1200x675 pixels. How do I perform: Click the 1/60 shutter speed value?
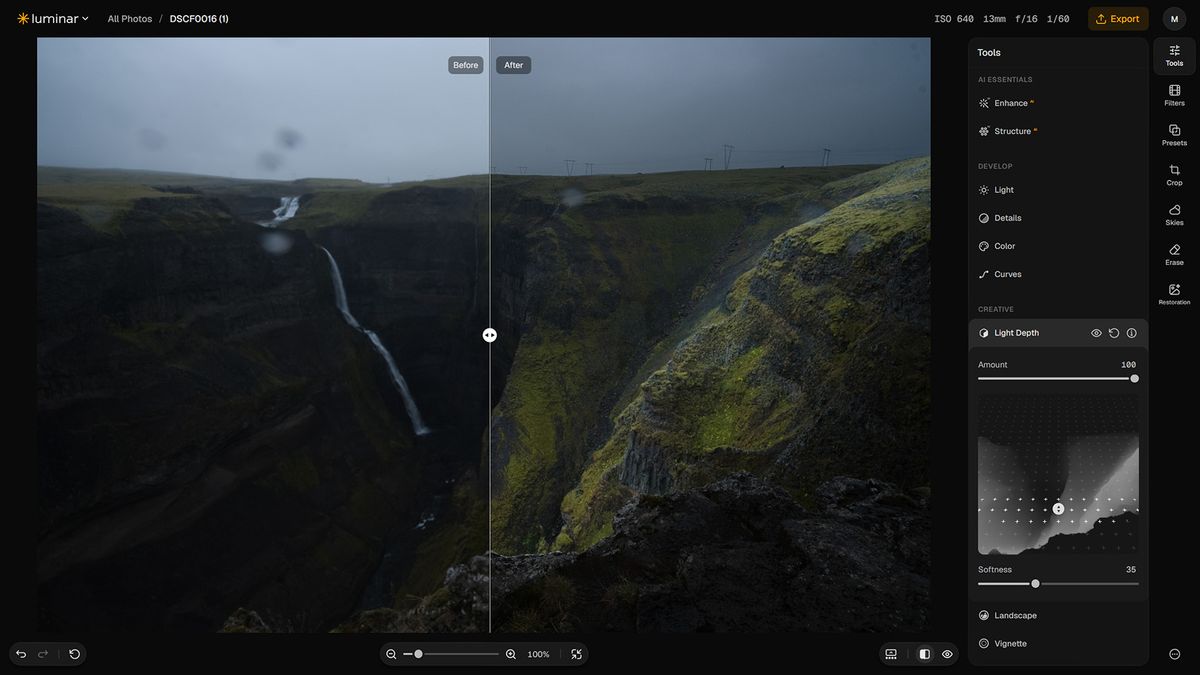coord(1058,19)
